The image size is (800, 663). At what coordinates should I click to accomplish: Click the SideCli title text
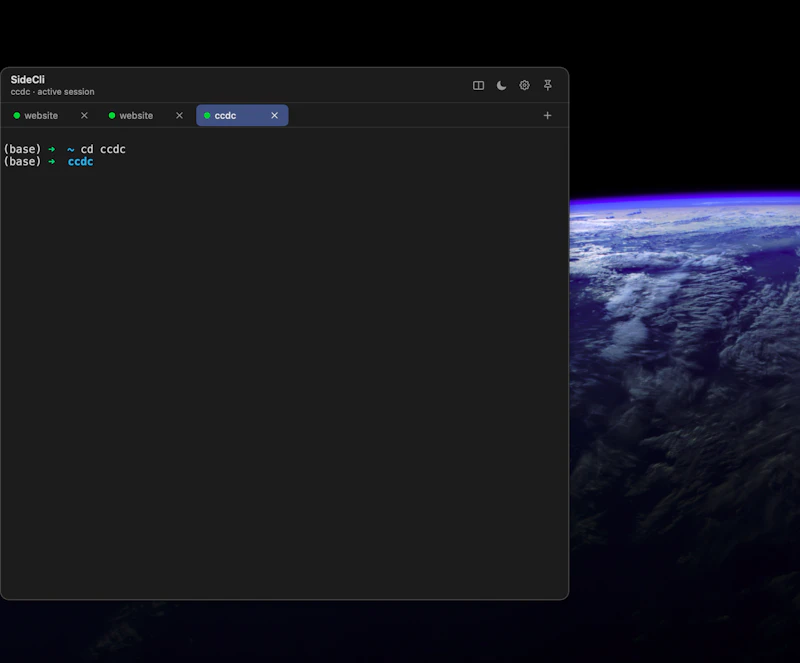[28, 80]
